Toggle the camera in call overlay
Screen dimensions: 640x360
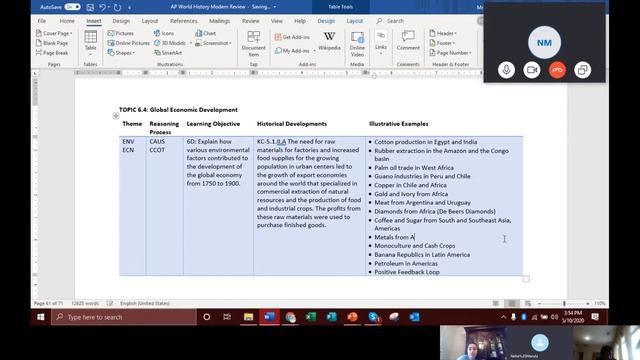click(x=531, y=70)
